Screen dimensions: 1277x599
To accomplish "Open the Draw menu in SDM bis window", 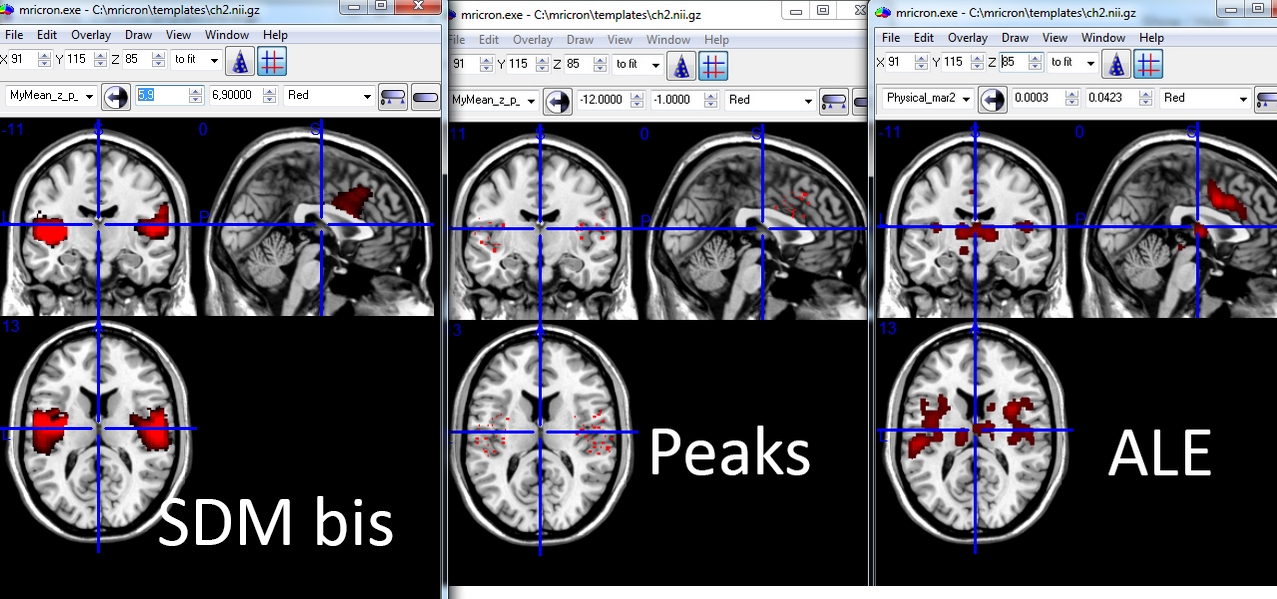I will 138,35.
